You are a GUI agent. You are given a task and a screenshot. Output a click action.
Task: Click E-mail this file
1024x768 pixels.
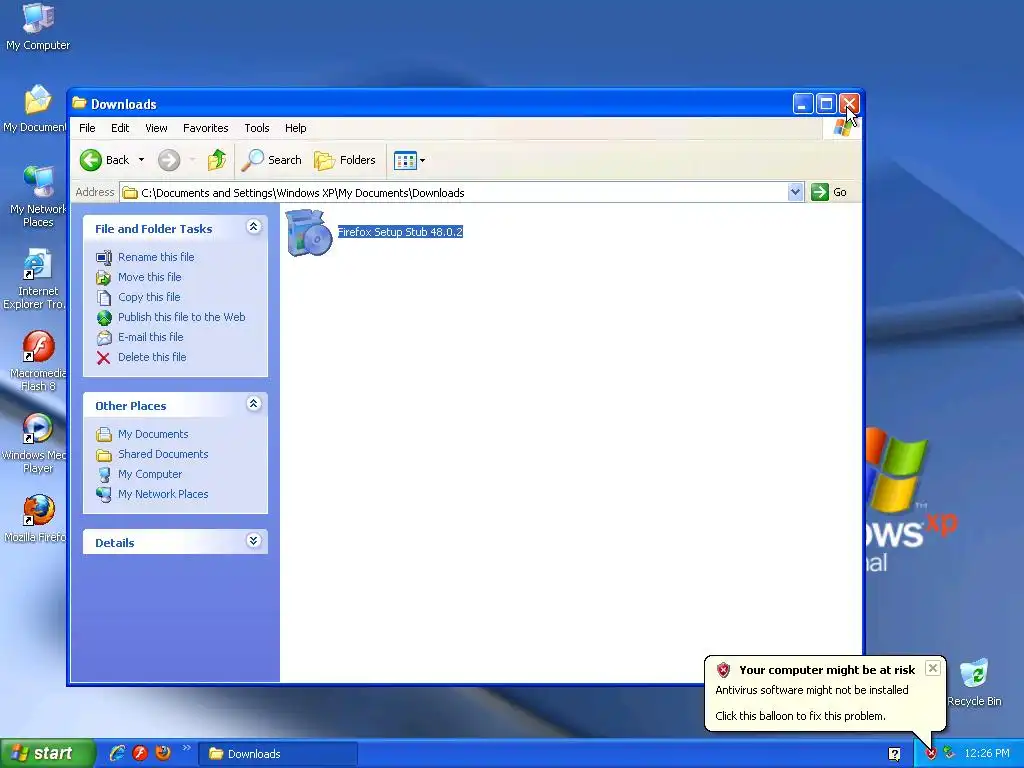[x=151, y=337]
